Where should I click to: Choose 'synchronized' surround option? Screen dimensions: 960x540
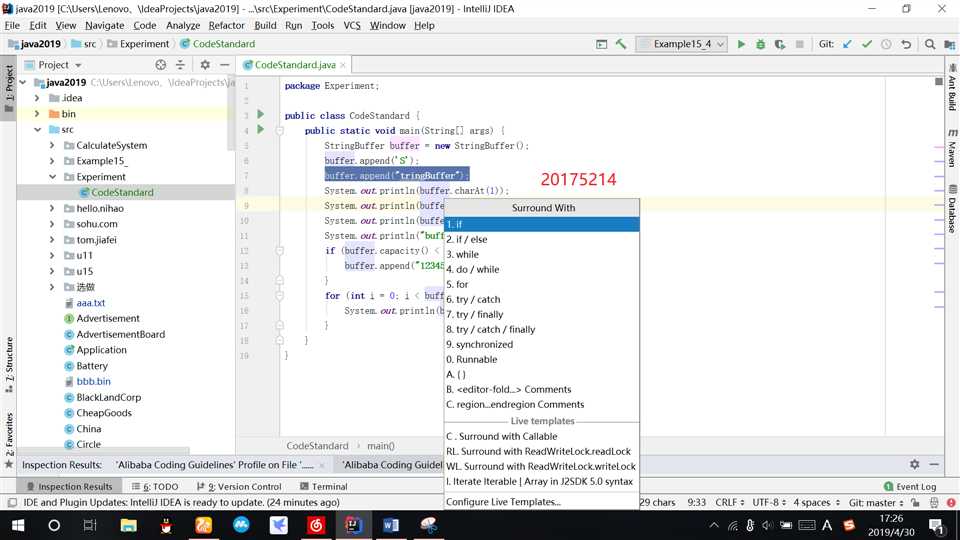coord(542,344)
